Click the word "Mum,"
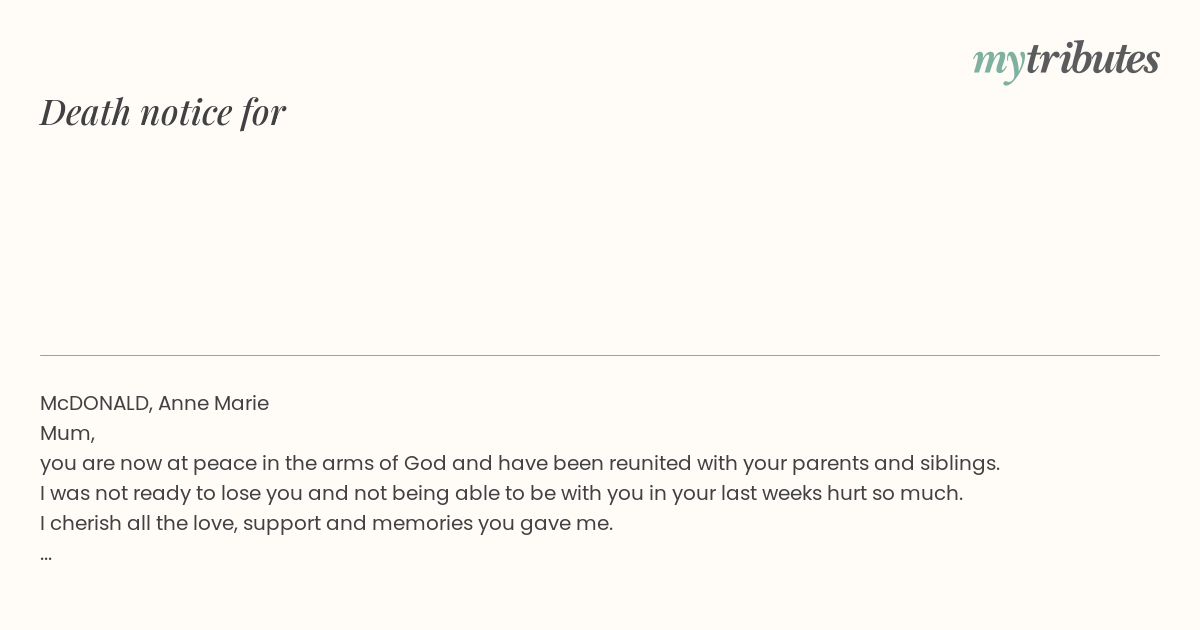 tap(67, 434)
